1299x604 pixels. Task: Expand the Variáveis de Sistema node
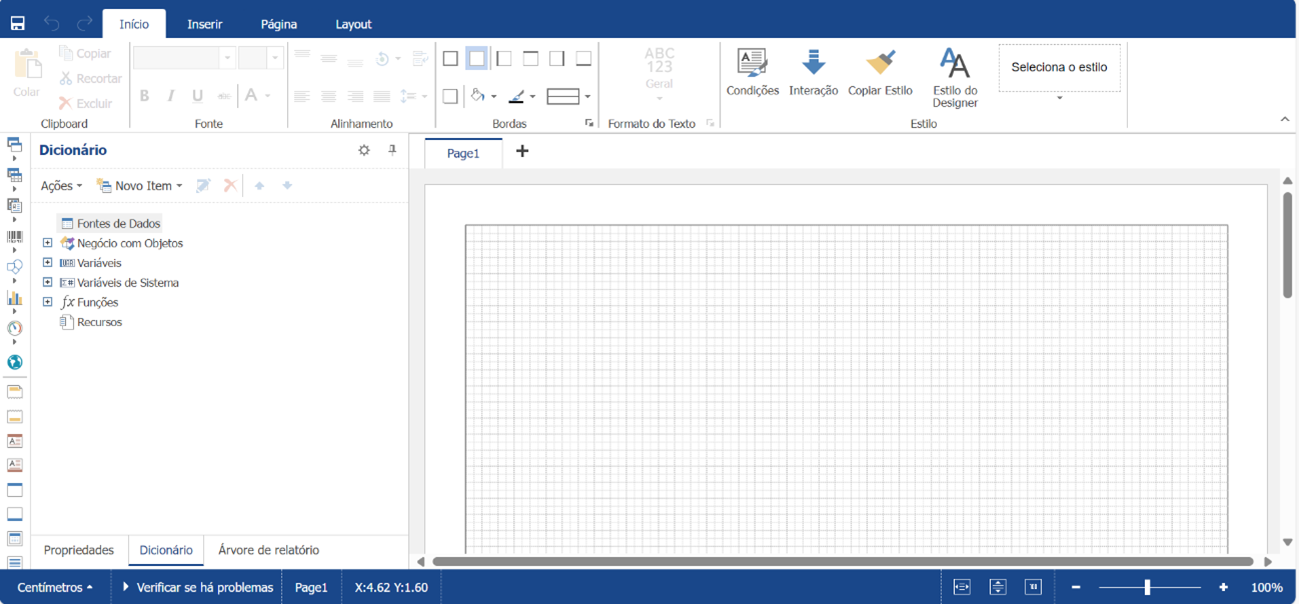tap(47, 283)
